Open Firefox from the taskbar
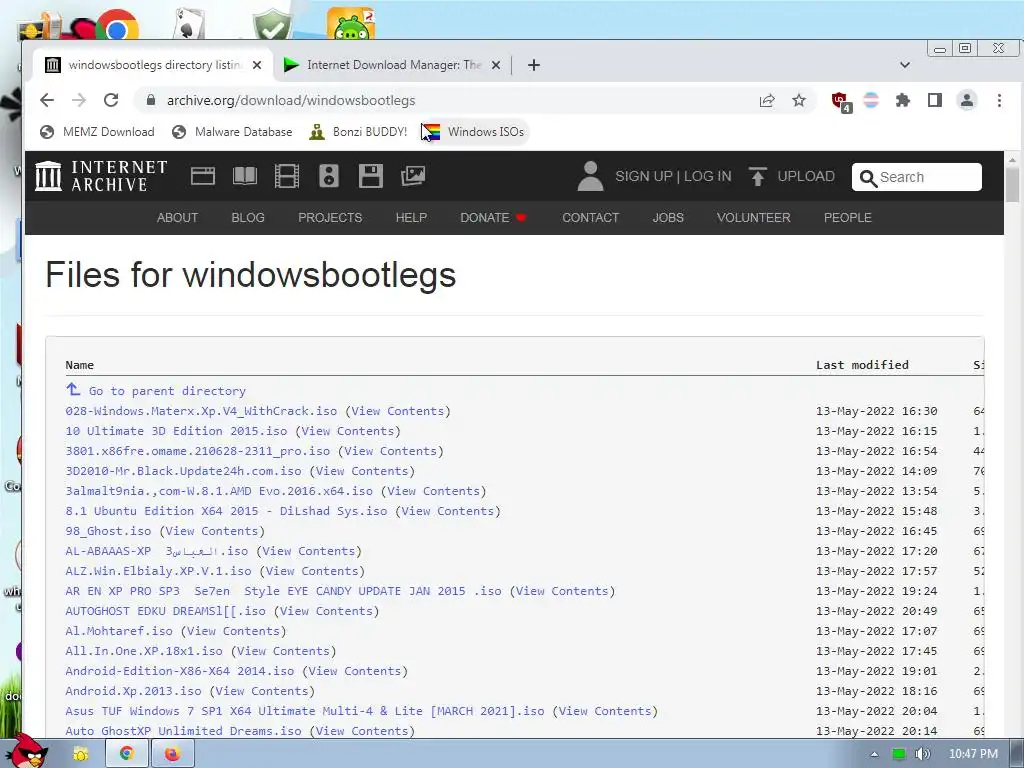This screenshot has height=768, width=1024. (172, 754)
